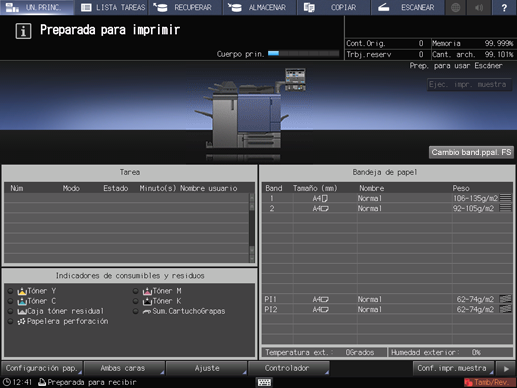Screen dimensions: 517x388
Task: Click the Tarea list scrollbar
Action: (252, 228)
